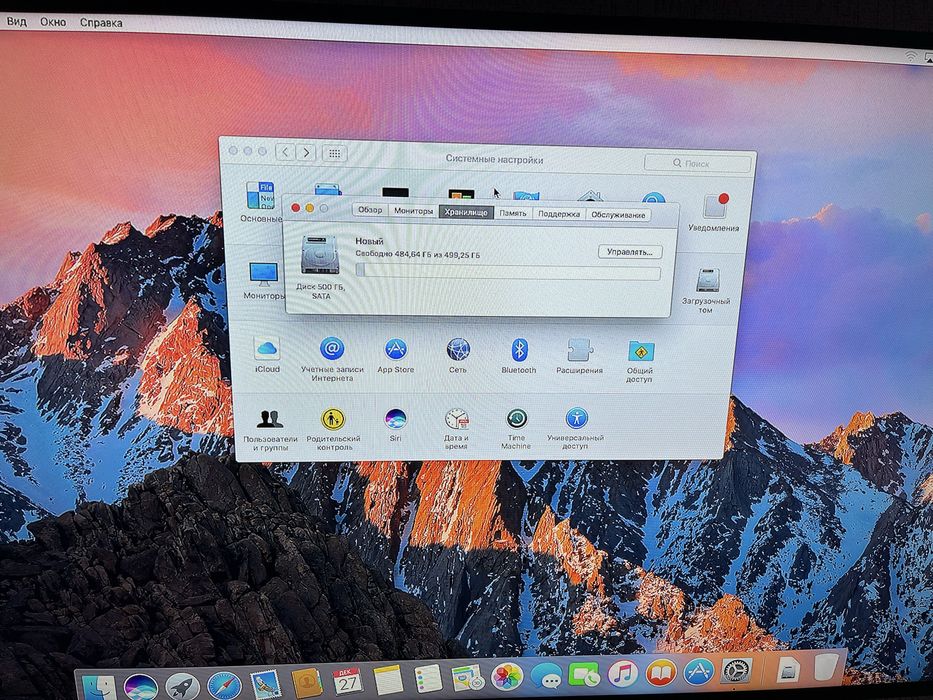Minimize the About This Mac window
The width and height of the screenshot is (933, 700).
tap(309, 208)
